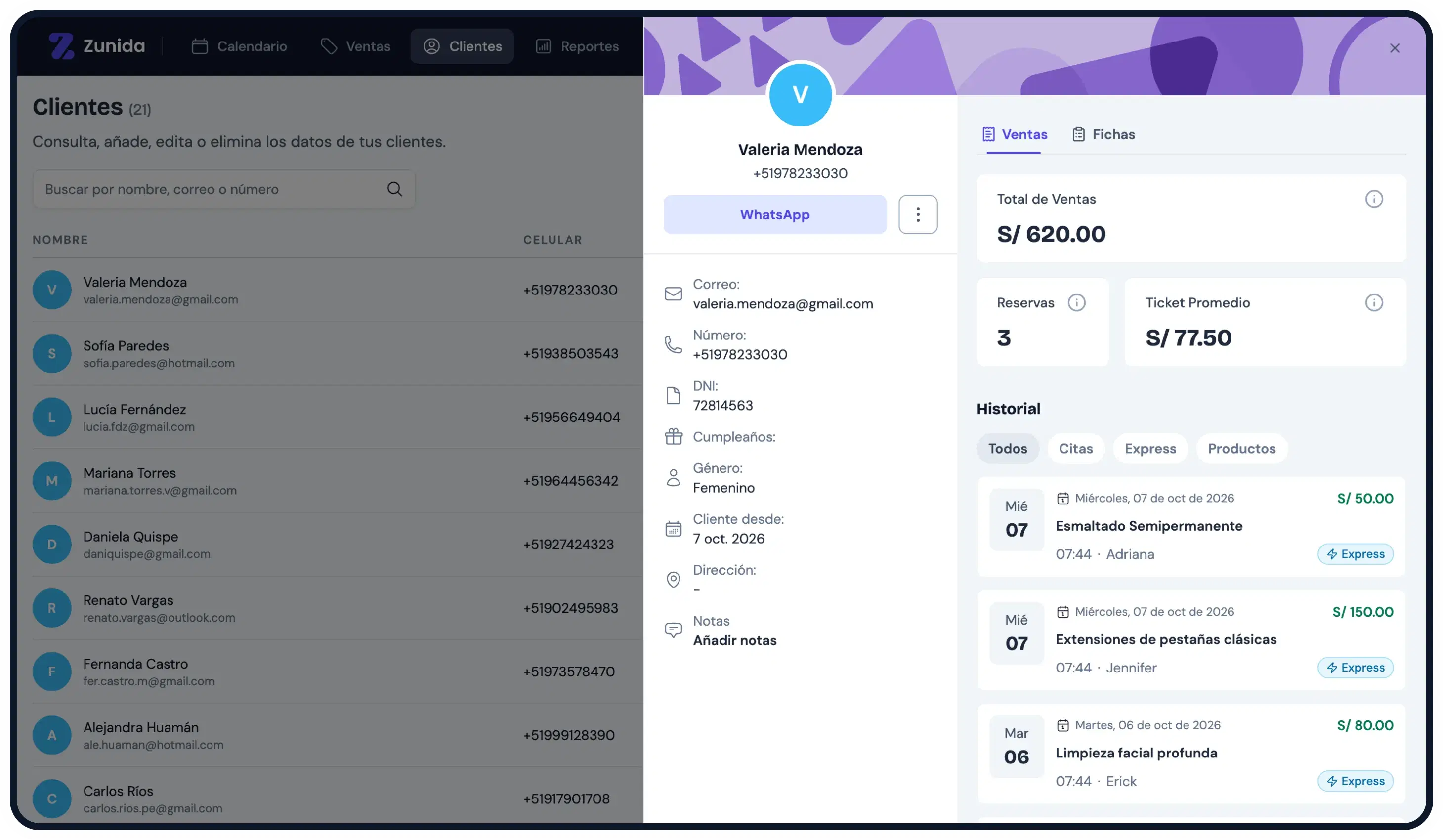The image size is (1443, 840).
Task: Filter history by Productos
Action: 1241,448
